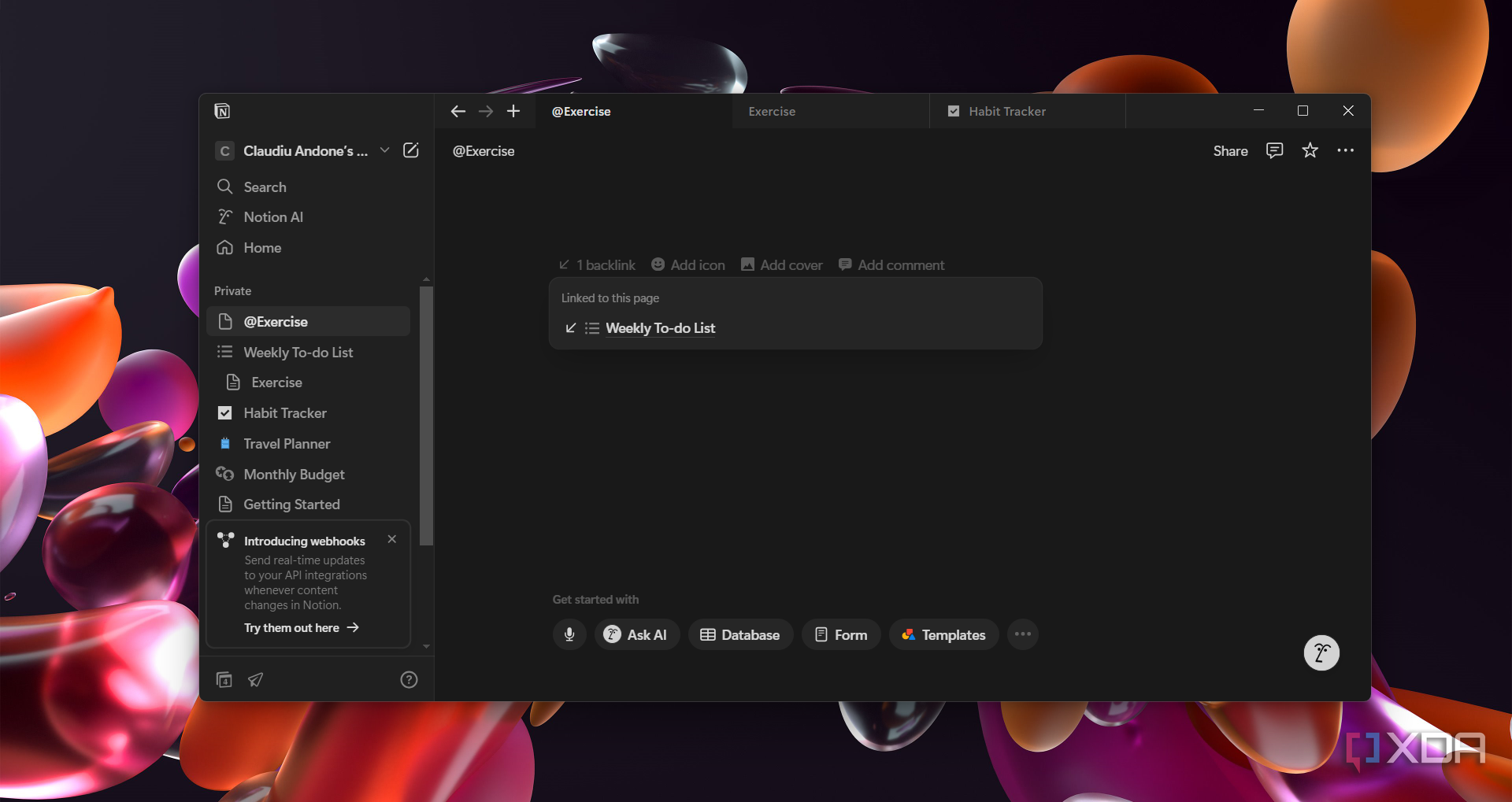Viewport: 1512px width, 802px height.
Task: Switch to the Habit Tracker tab
Action: pyautogui.click(x=1028, y=112)
